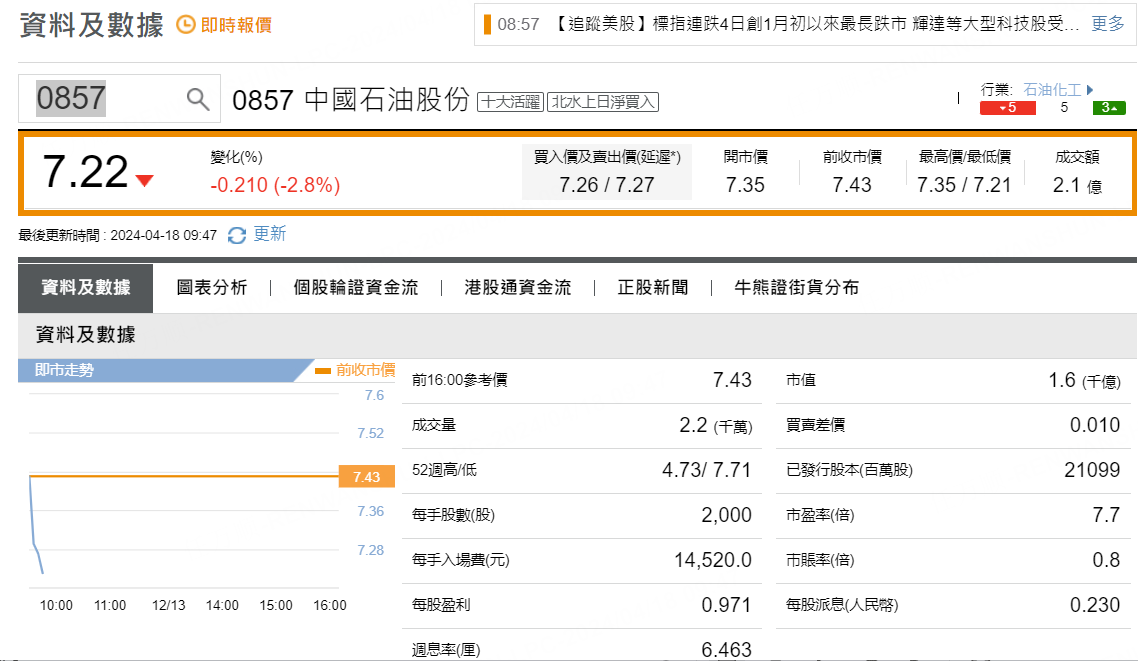The height and width of the screenshot is (661, 1138).
Task: Click the 更新 refresh link
Action: (x=269, y=234)
